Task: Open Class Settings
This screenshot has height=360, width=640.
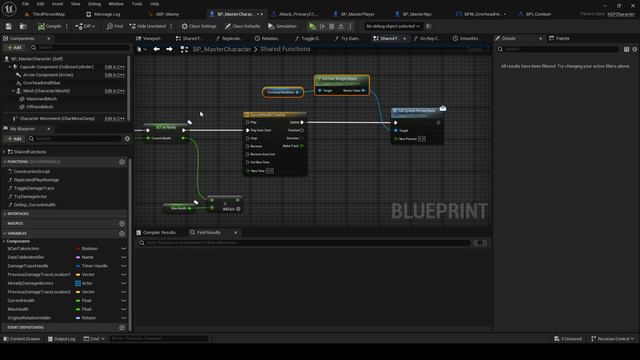Action: click(199, 26)
